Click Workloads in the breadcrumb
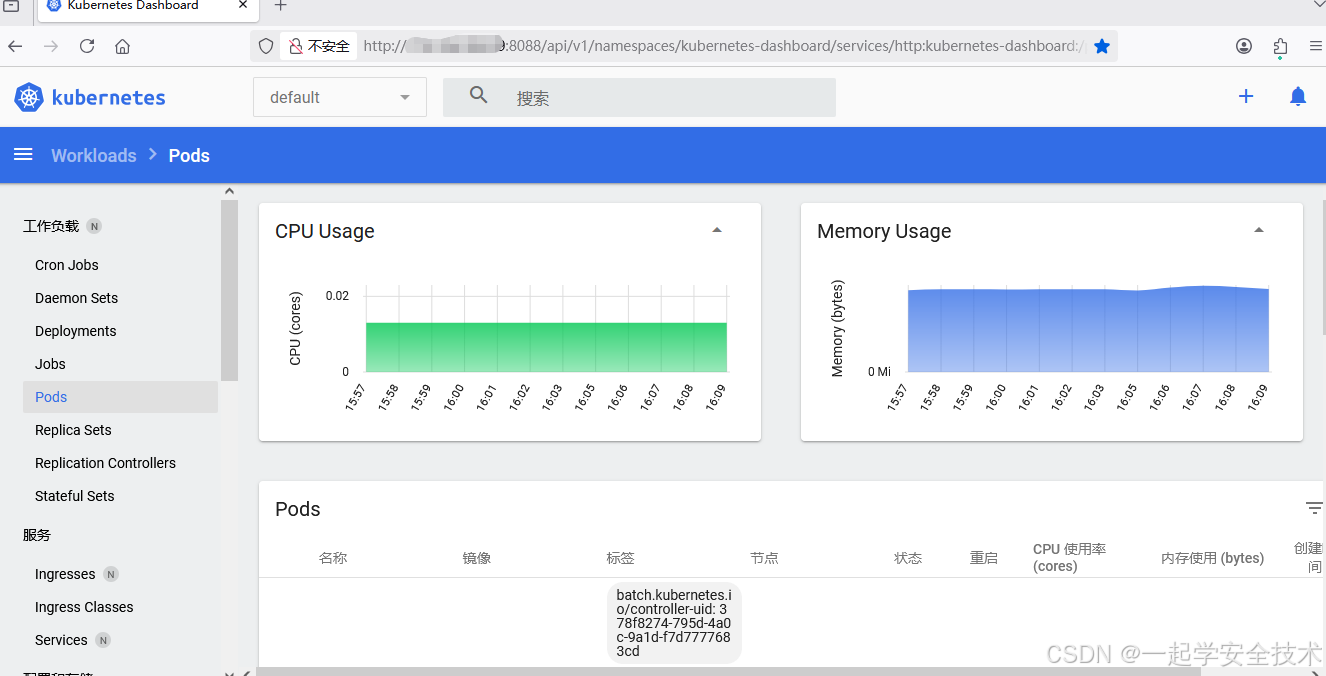1326x676 pixels. 94,155
